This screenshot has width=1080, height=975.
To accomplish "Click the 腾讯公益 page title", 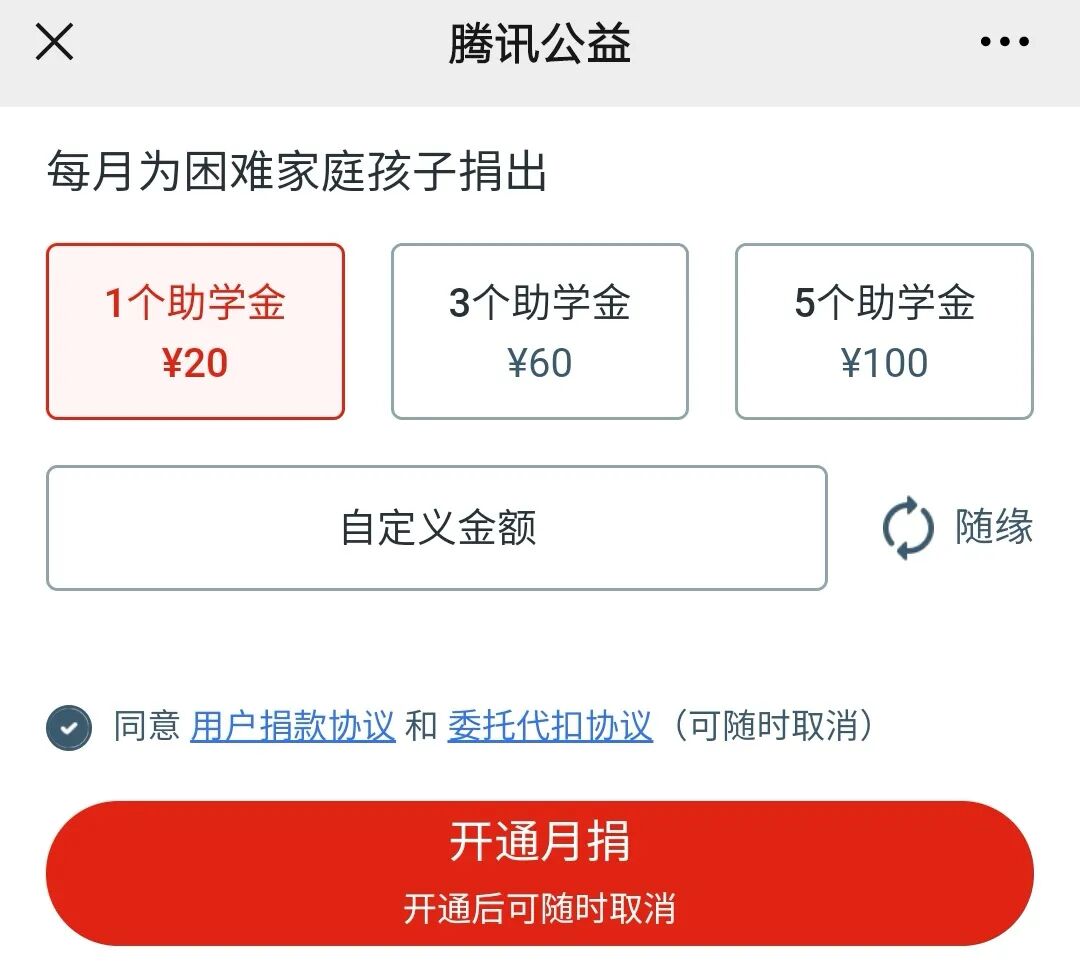I will 540,44.
